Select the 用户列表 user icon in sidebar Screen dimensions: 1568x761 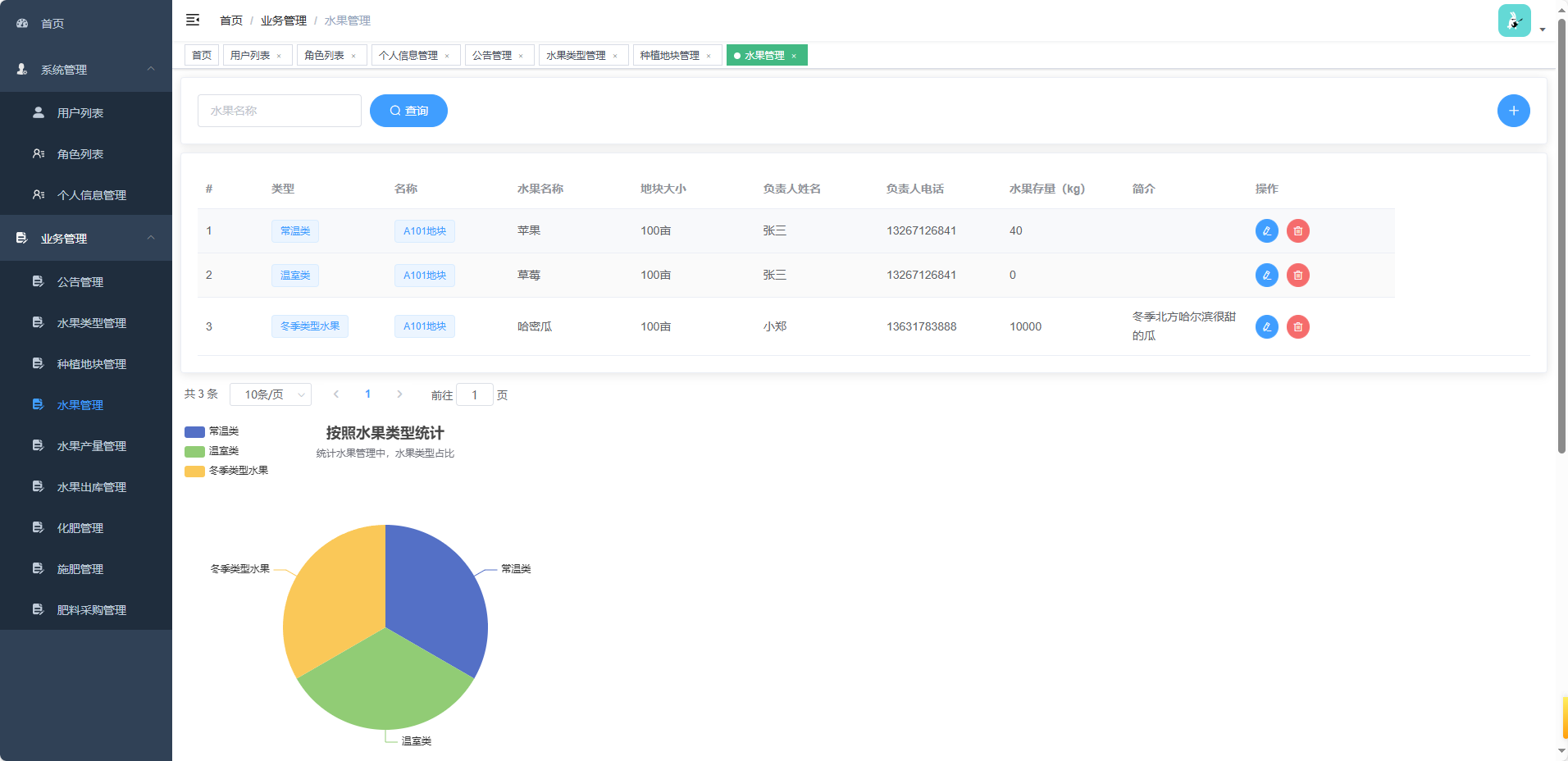coord(38,112)
